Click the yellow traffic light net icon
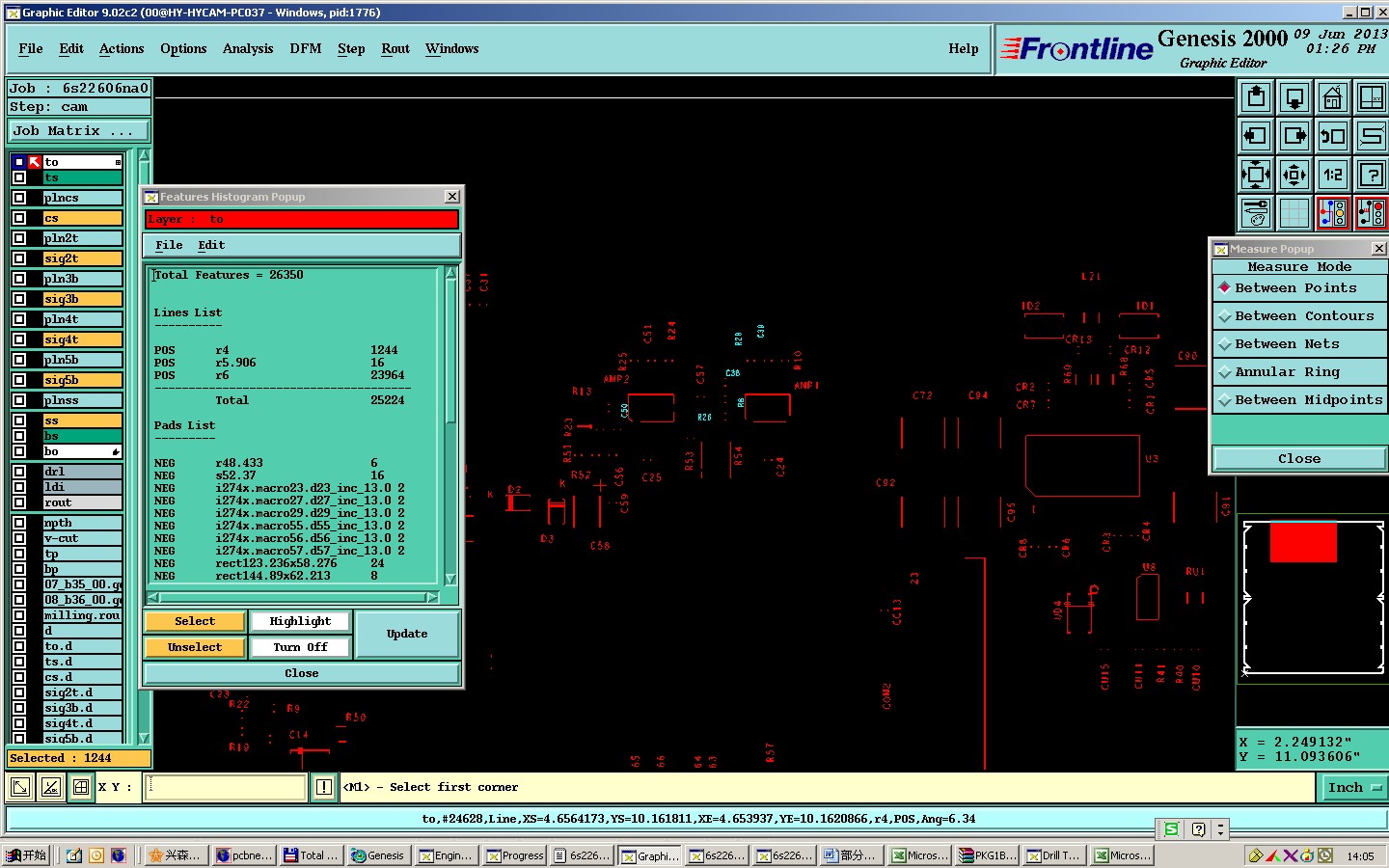Viewport: 1389px width, 868px height. pos(1332,213)
